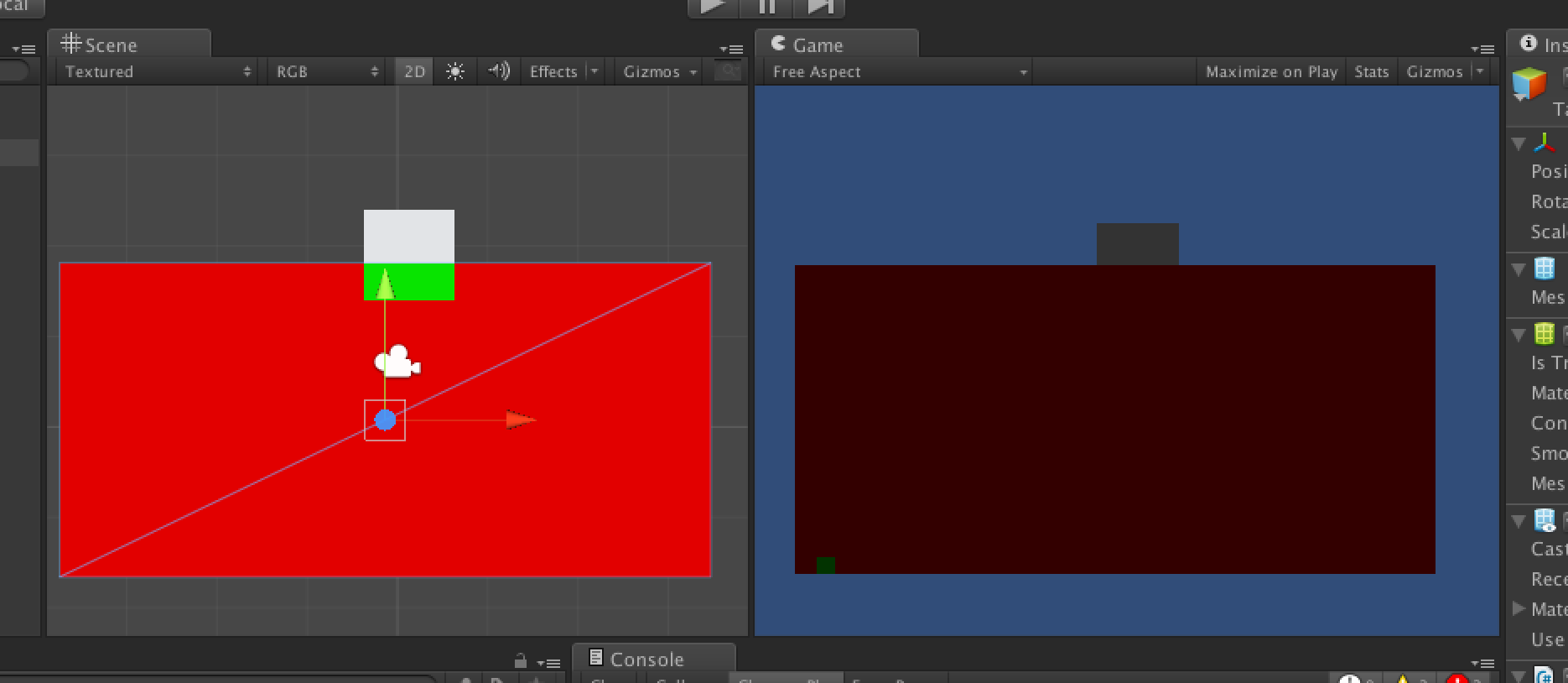Open the RGB render mode dropdown
This screenshot has height=683, width=1568.
327,71
